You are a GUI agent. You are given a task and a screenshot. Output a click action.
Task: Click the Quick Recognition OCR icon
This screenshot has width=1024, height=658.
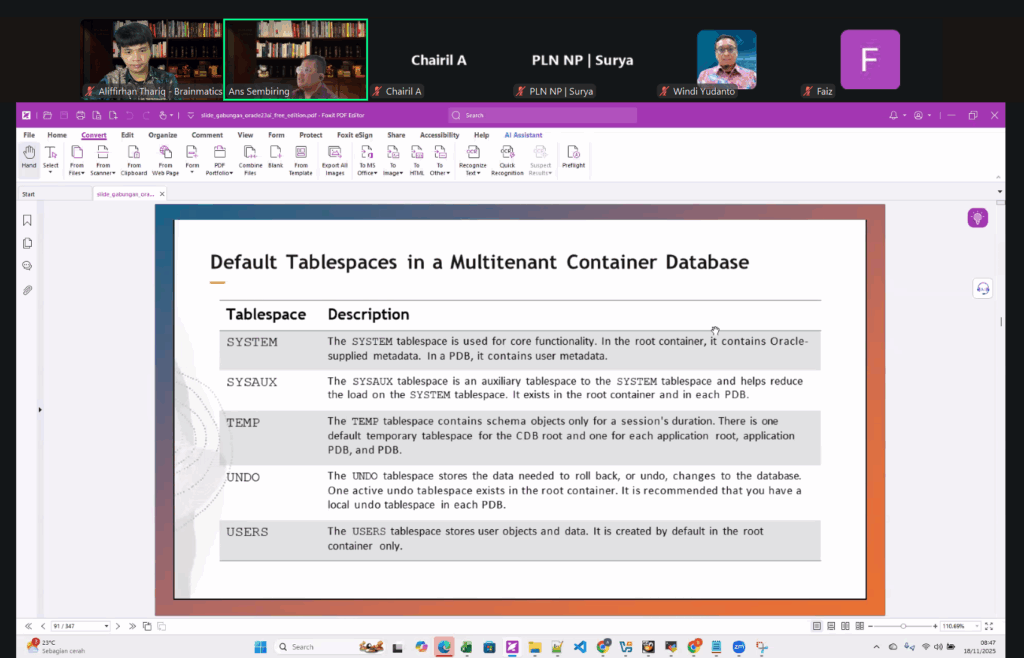coord(507,159)
